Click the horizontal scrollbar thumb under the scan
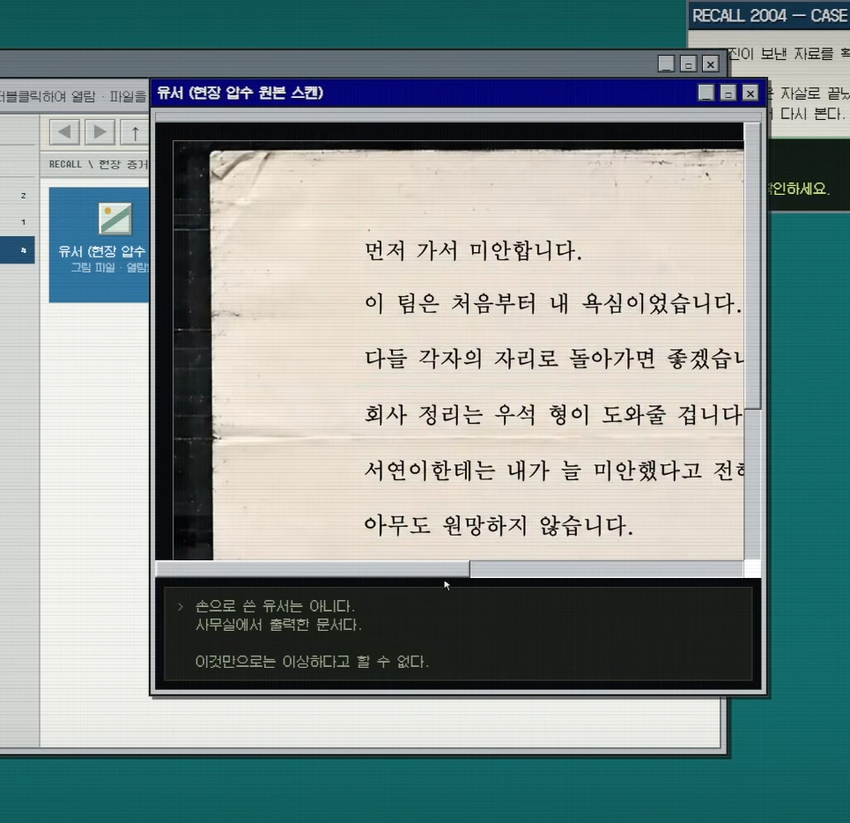This screenshot has width=850, height=823. (312, 569)
